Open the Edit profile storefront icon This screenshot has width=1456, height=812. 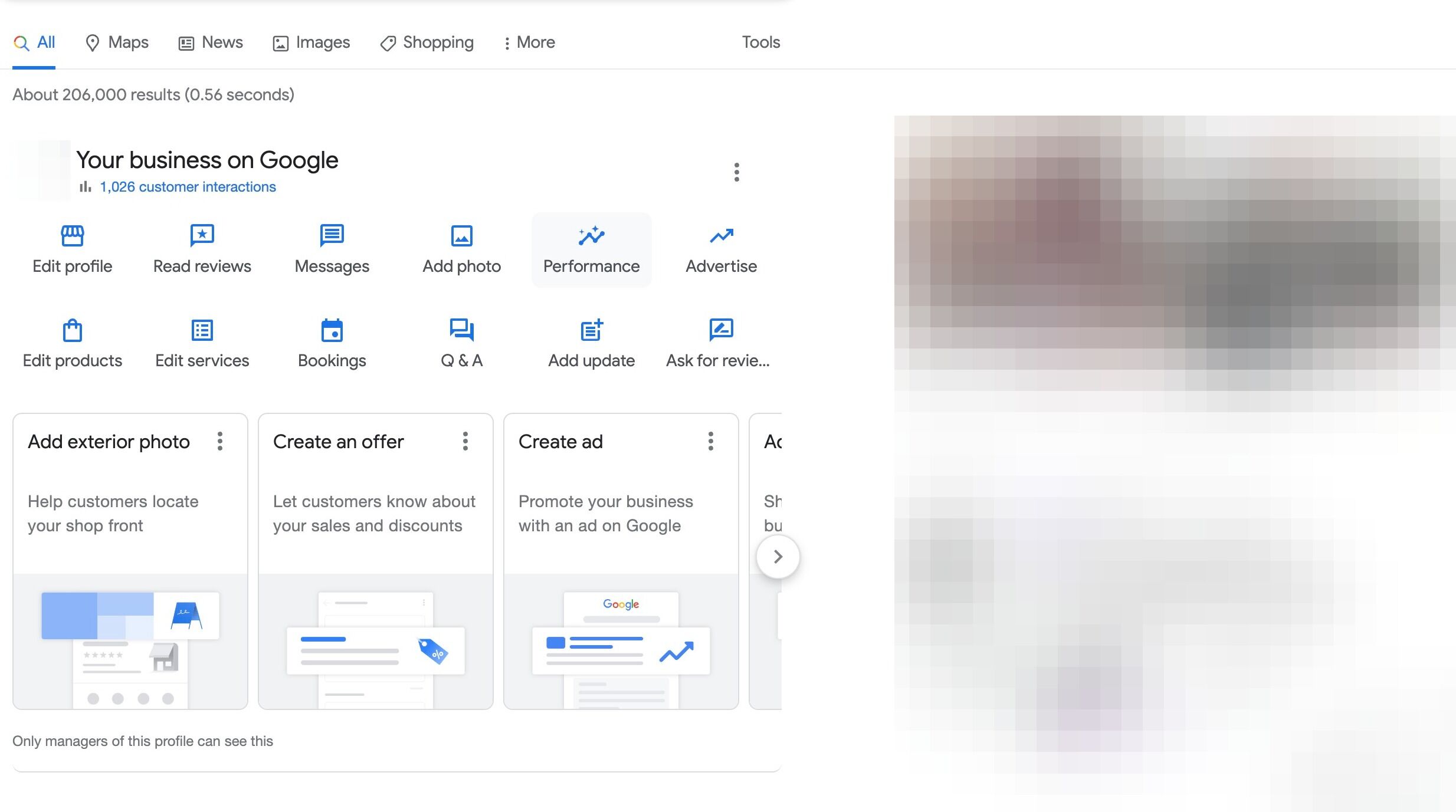(73, 236)
